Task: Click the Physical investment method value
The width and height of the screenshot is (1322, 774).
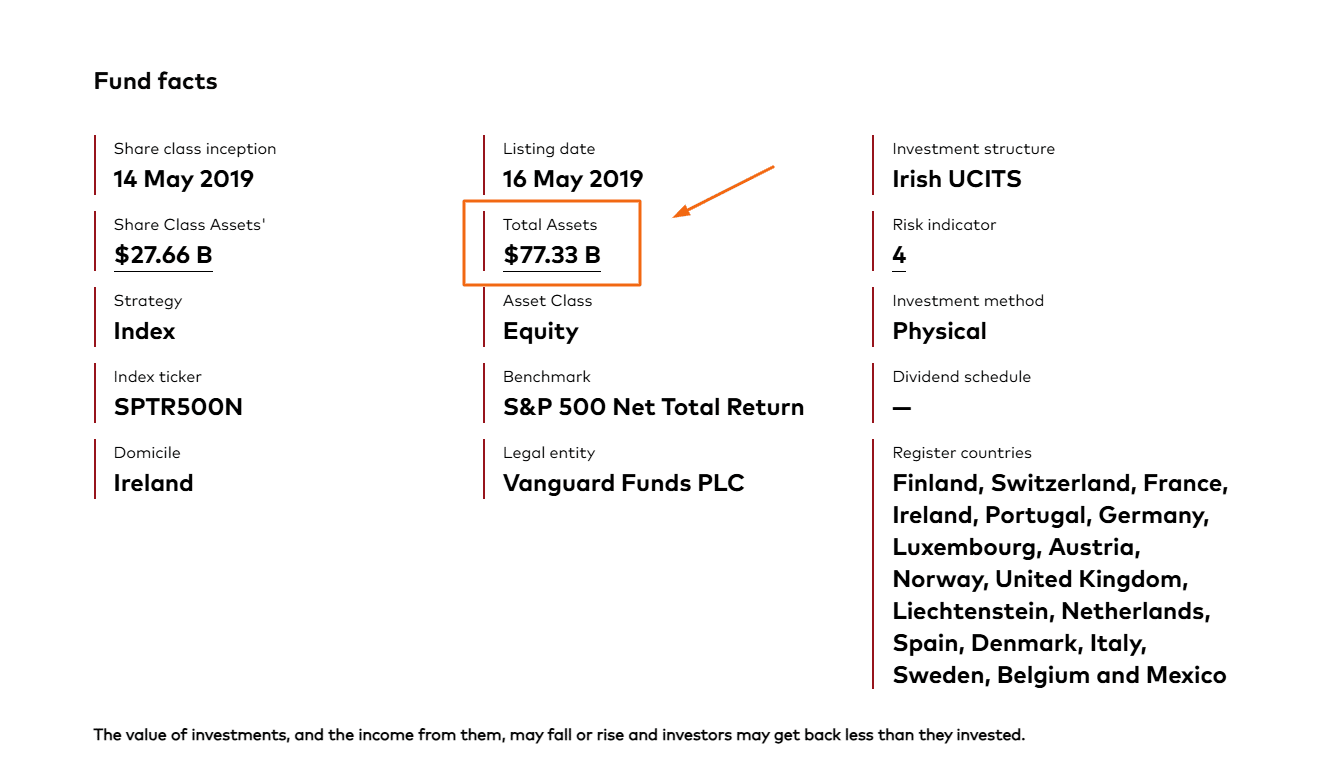Action: [x=939, y=332]
